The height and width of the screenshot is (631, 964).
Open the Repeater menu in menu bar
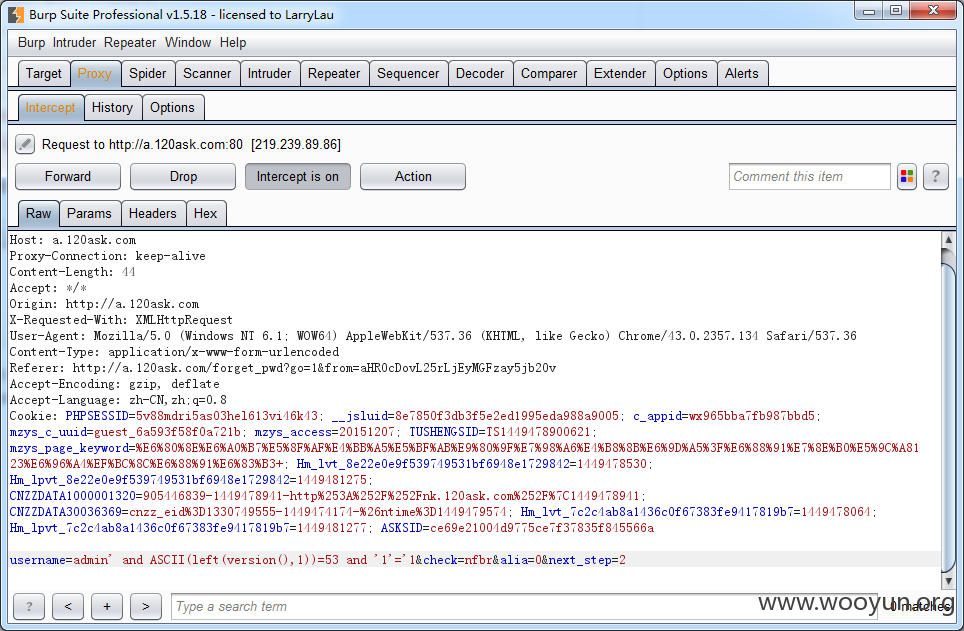(130, 42)
